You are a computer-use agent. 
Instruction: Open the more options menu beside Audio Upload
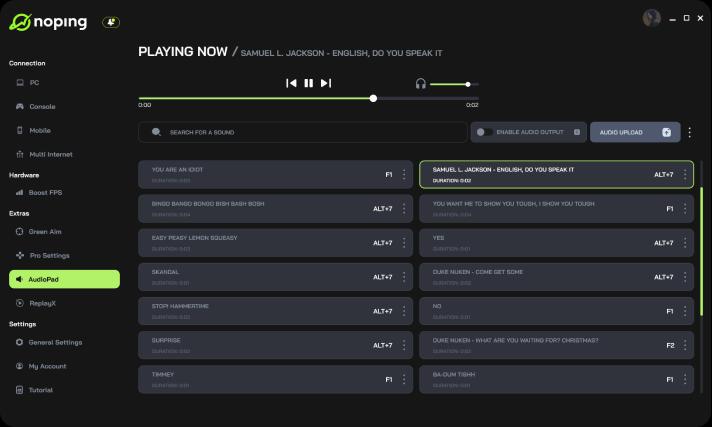(689, 132)
